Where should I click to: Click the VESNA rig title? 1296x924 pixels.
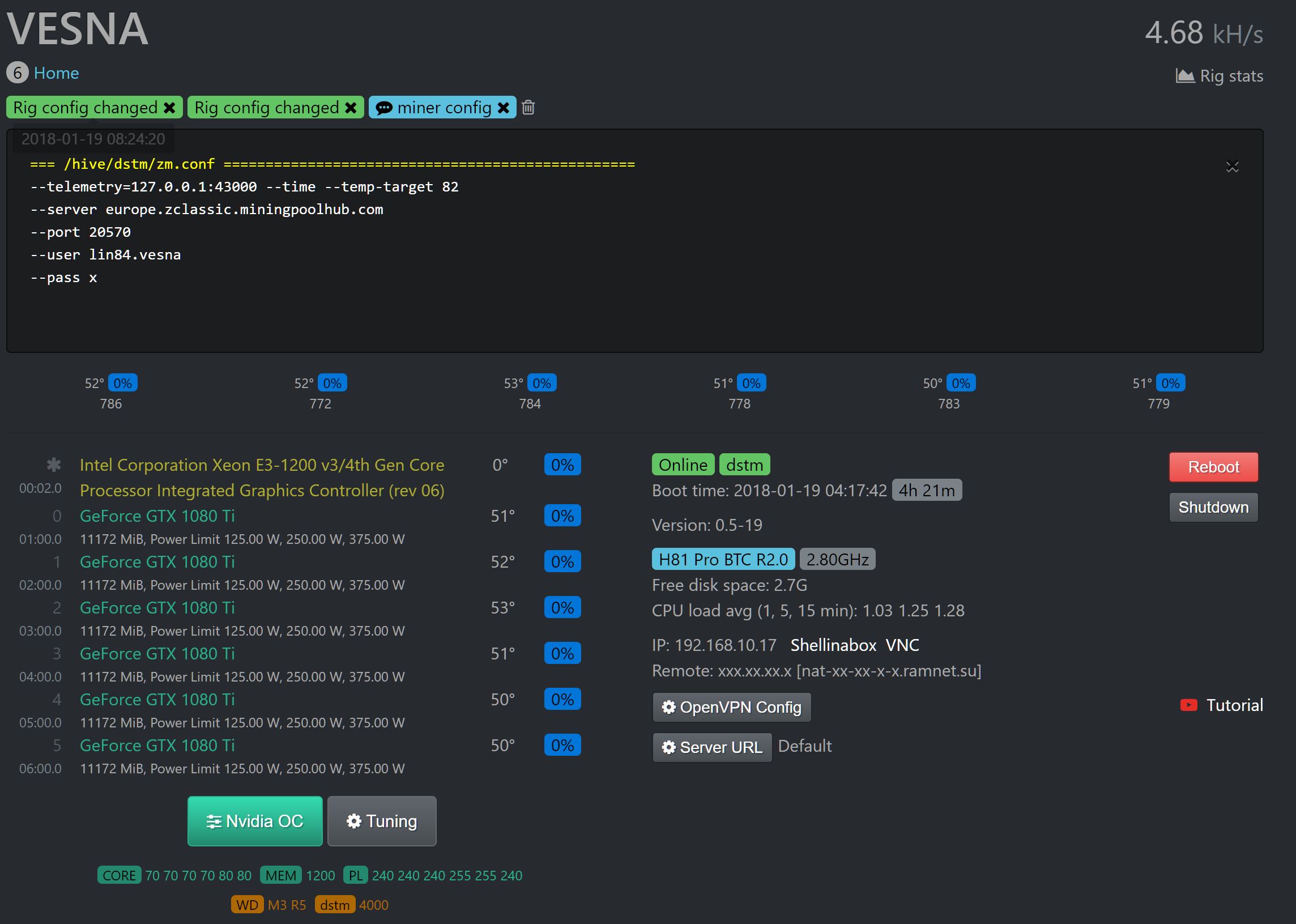point(78,28)
